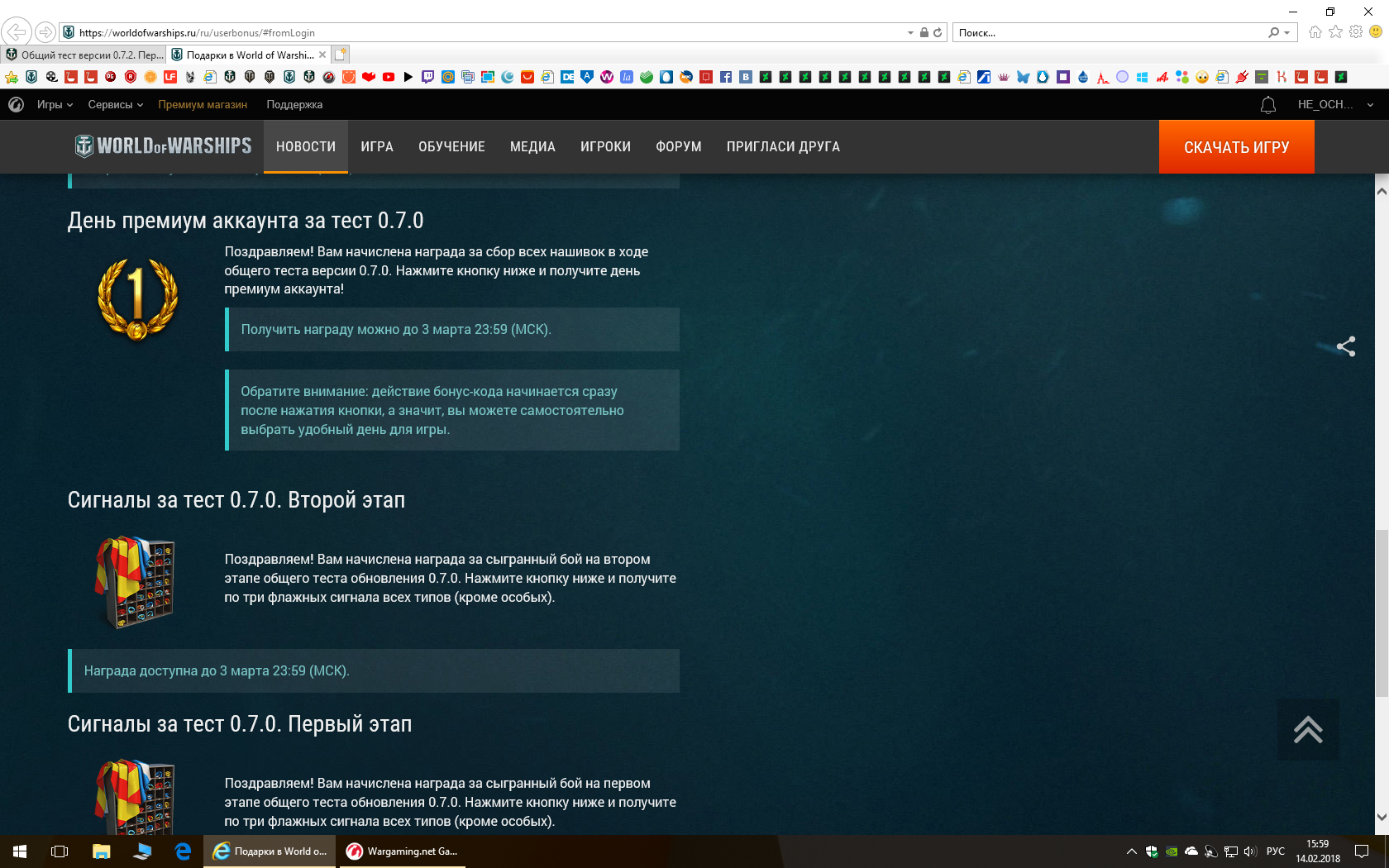The image size is (1389, 868).
Task: Refresh the page with reload icon
Action: point(938,33)
